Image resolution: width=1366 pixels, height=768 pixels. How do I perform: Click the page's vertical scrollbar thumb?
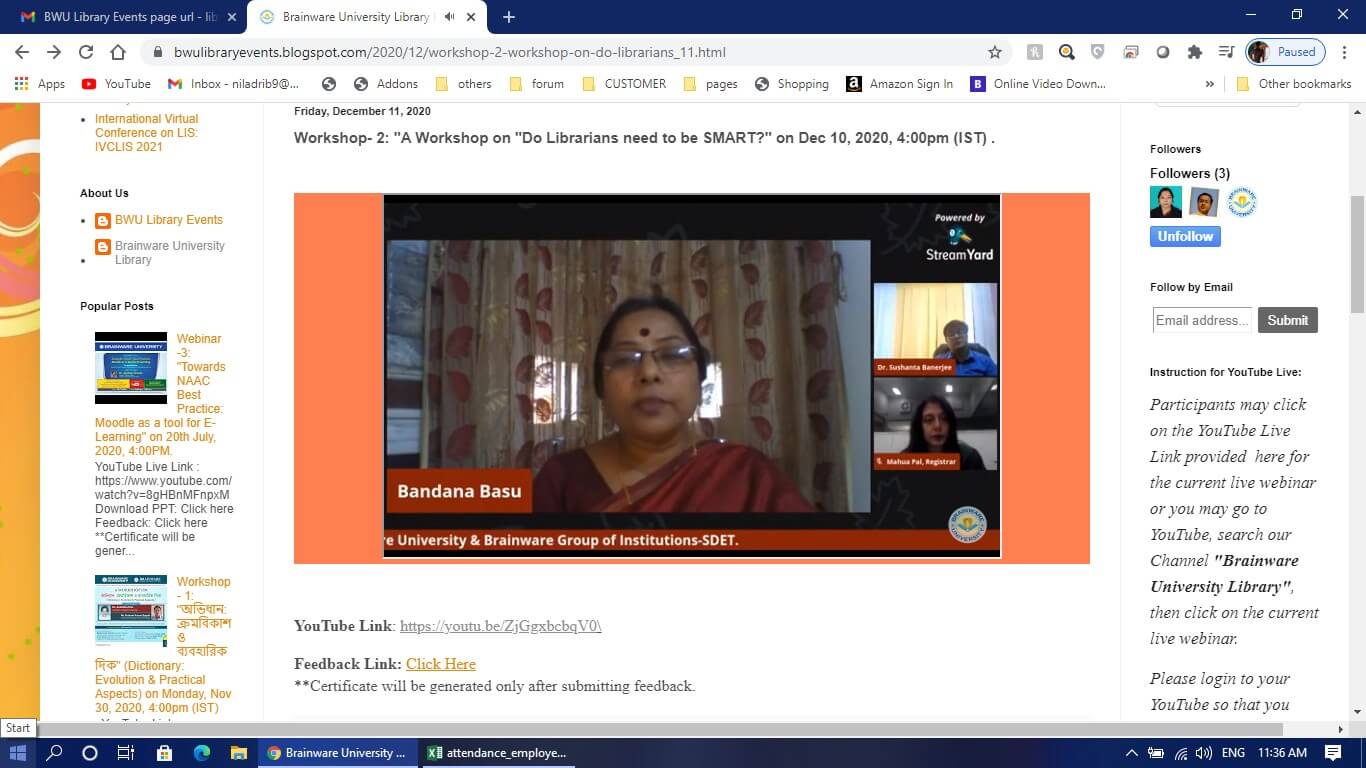1357,255
